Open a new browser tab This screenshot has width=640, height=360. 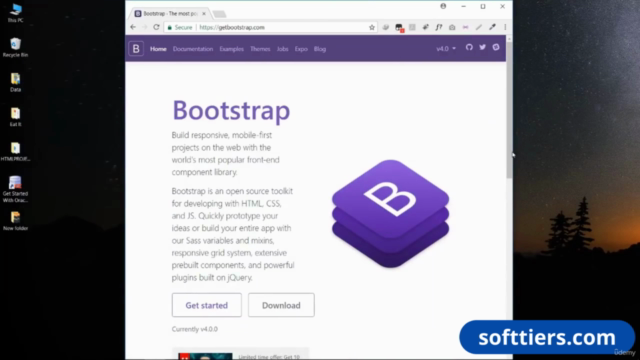220,14
